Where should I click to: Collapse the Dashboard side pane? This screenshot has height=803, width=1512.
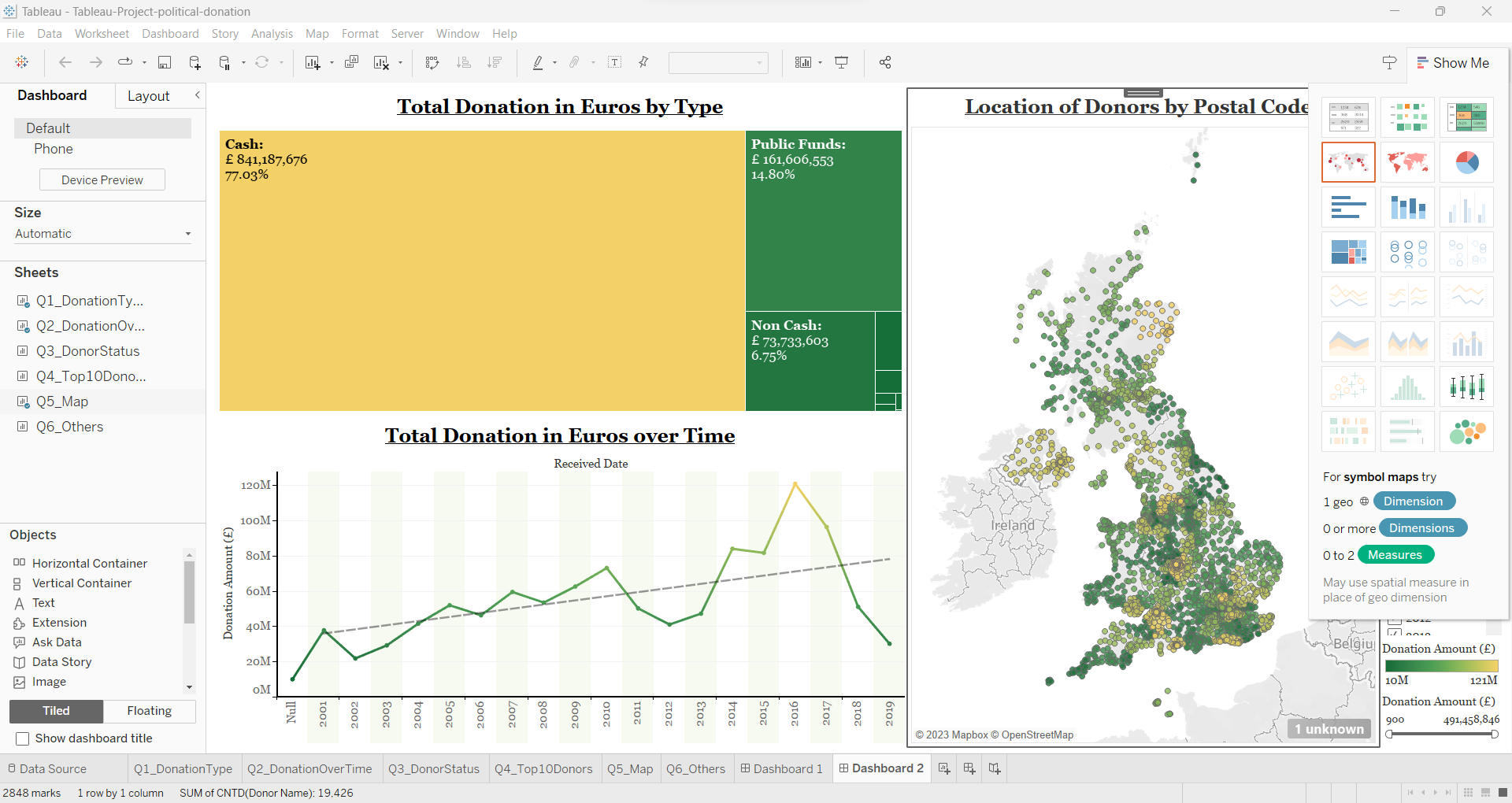coord(197,95)
